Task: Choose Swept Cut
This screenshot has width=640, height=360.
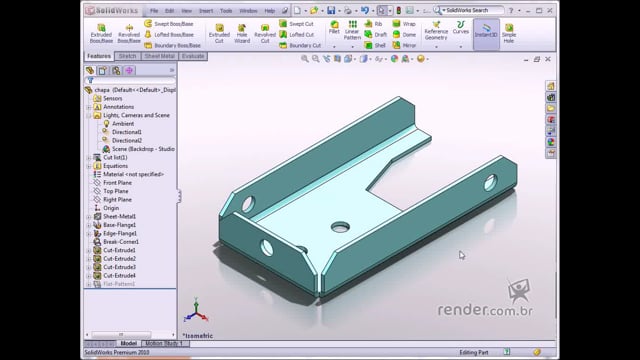Action: [297, 24]
